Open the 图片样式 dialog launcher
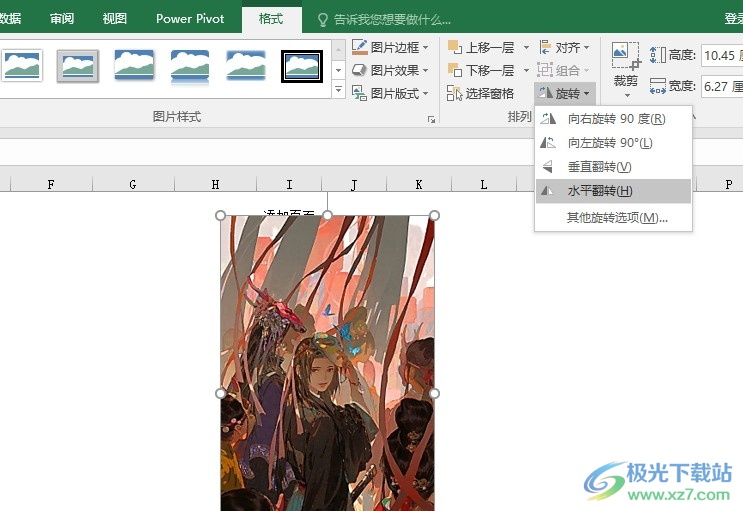Image resolution: width=743 pixels, height=511 pixels. [x=431, y=119]
